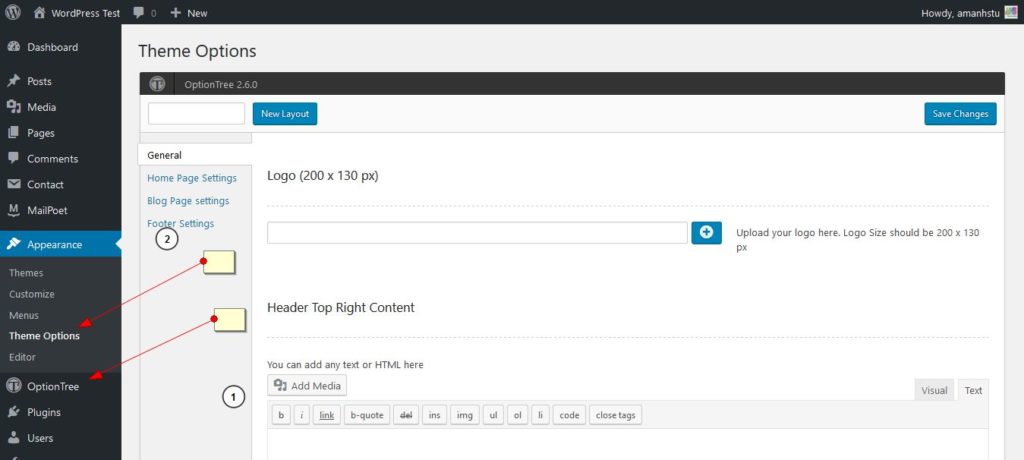Click the OptionTree logo in the header bar

pos(157,84)
